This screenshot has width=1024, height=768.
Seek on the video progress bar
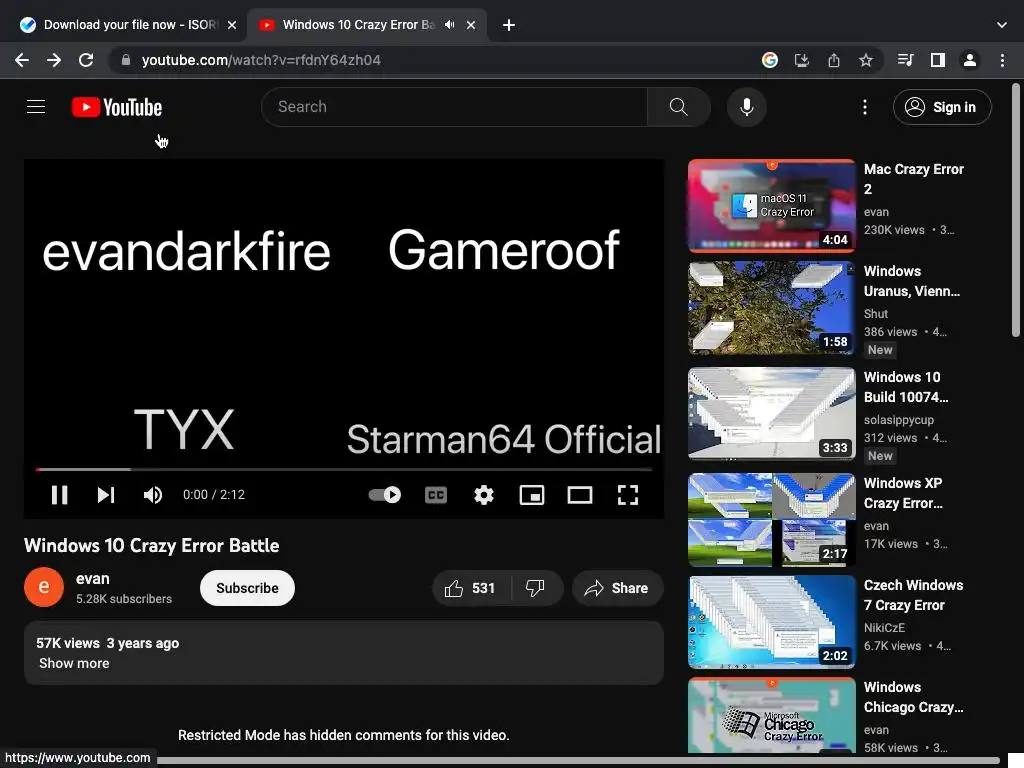coord(344,470)
